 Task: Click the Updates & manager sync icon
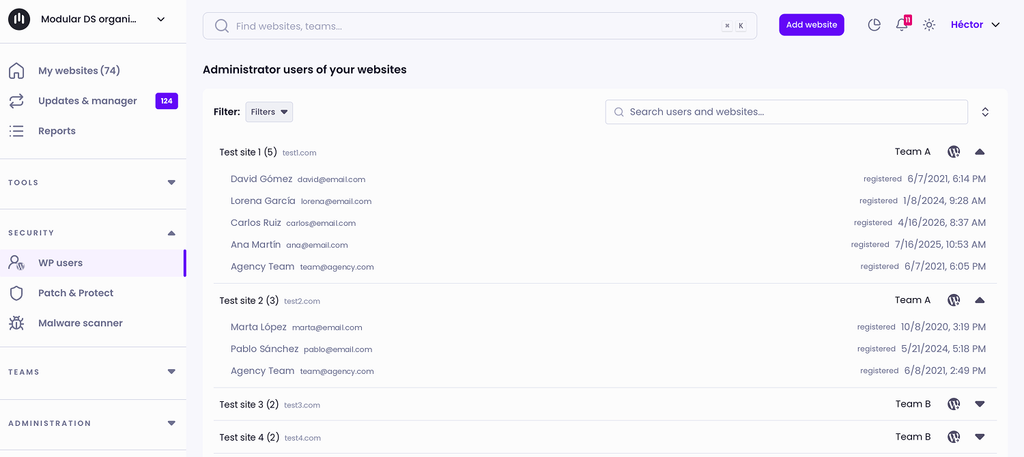(16, 101)
